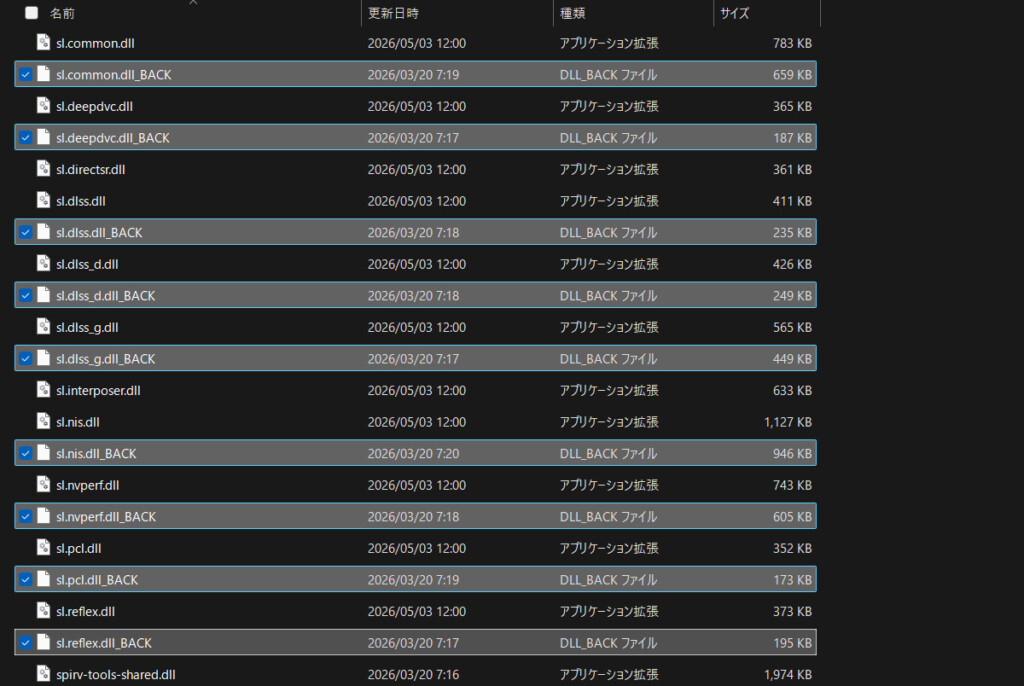Uncheck the sl.reflex.dll_BACK checkbox

coord(25,643)
